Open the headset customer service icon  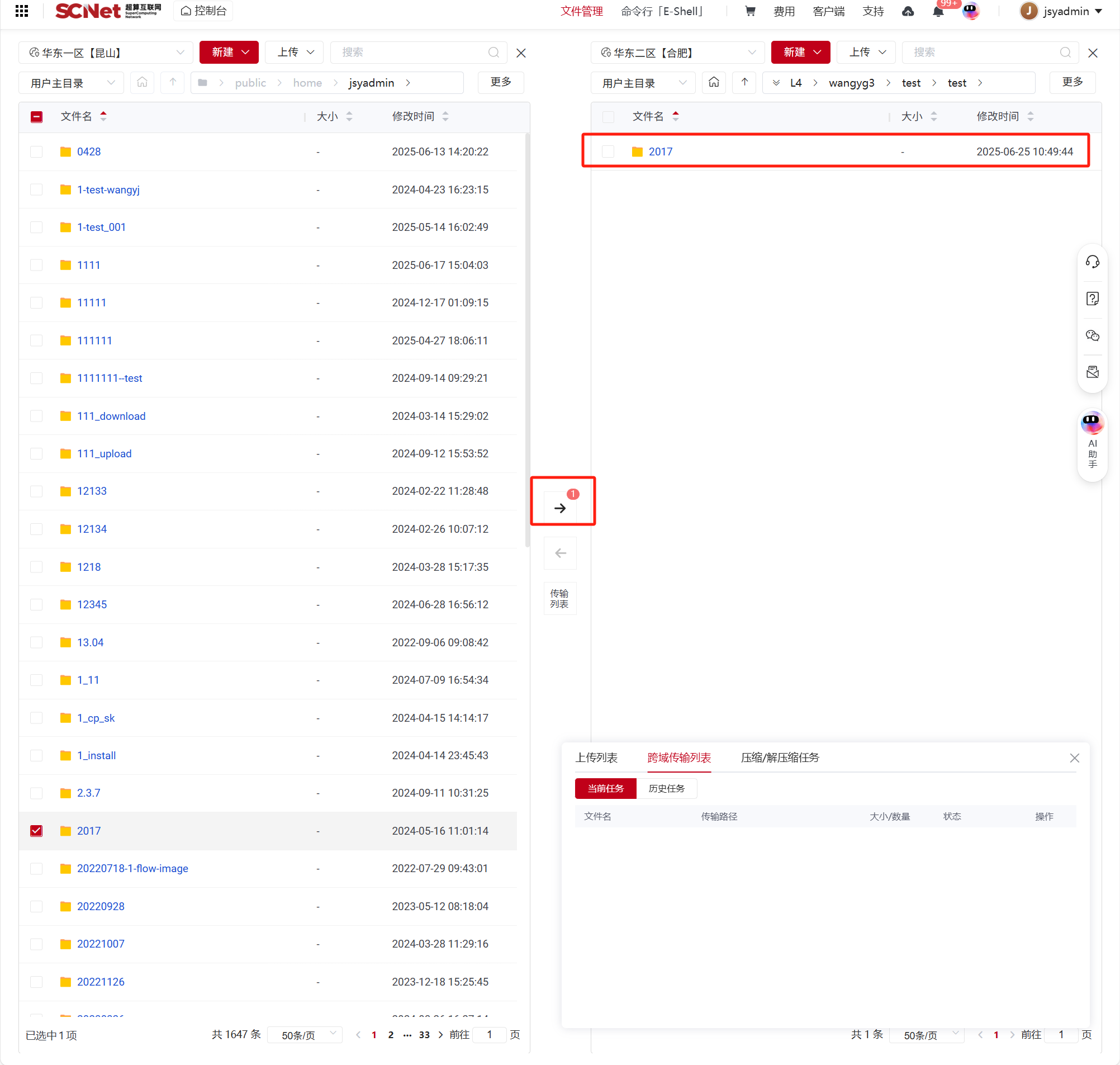1091,262
